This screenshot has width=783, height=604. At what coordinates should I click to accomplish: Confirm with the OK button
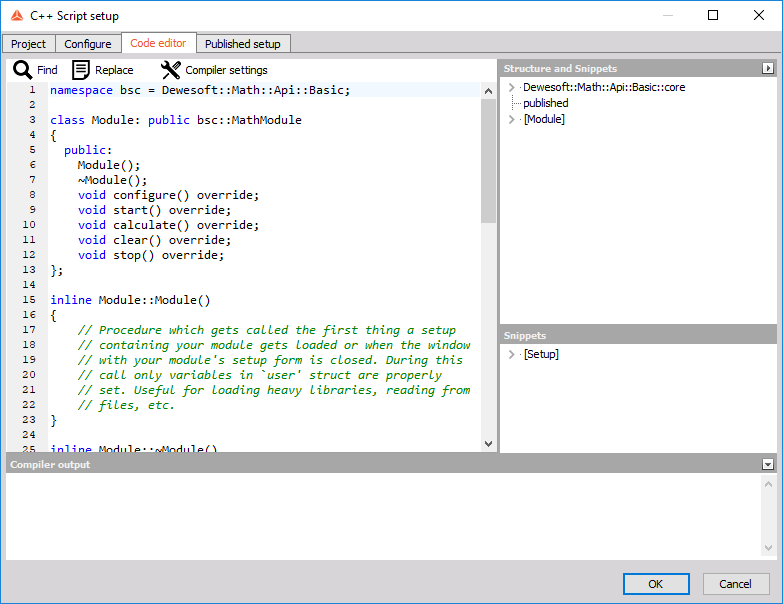click(x=656, y=584)
